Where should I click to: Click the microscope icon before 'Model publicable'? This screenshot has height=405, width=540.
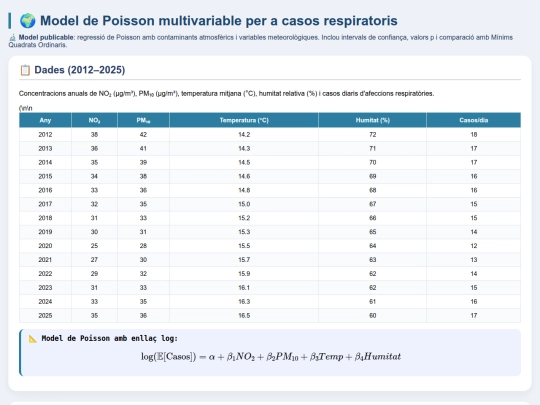[x=12, y=38]
